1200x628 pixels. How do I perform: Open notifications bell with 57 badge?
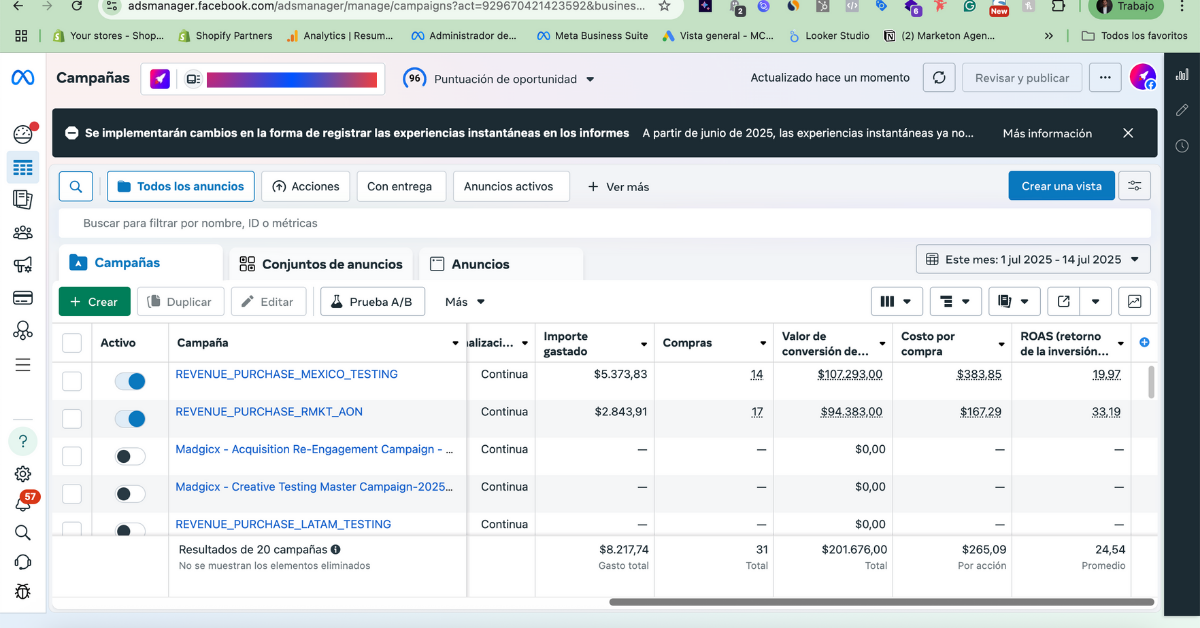click(x=23, y=503)
